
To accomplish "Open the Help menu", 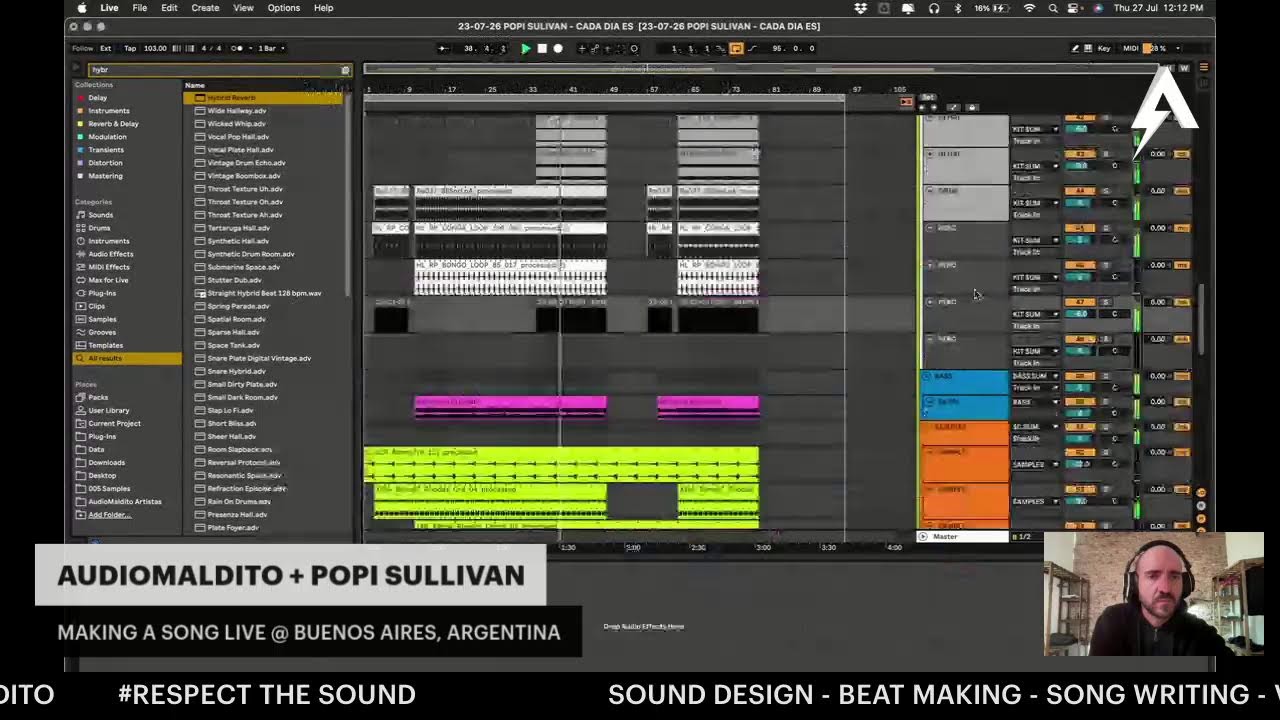I will [x=323, y=8].
